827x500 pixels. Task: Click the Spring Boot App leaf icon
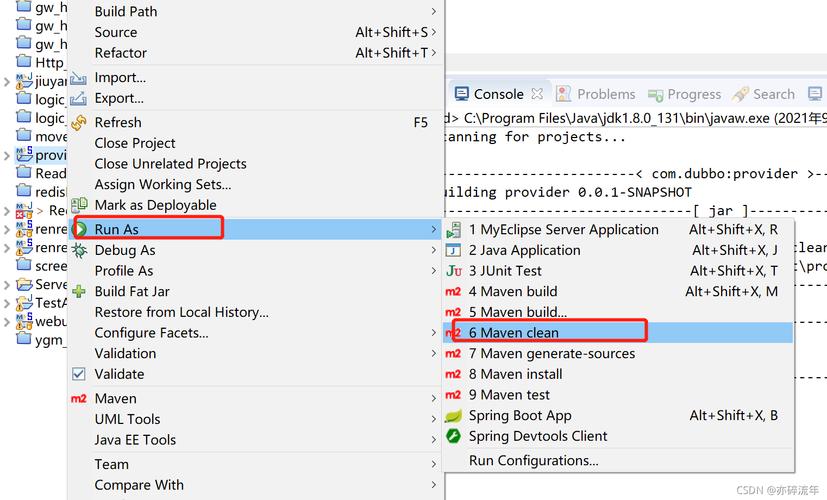[454, 416]
